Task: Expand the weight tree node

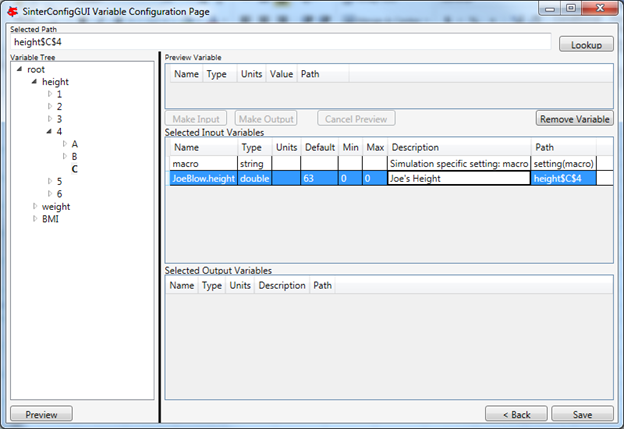Action: tap(35, 207)
